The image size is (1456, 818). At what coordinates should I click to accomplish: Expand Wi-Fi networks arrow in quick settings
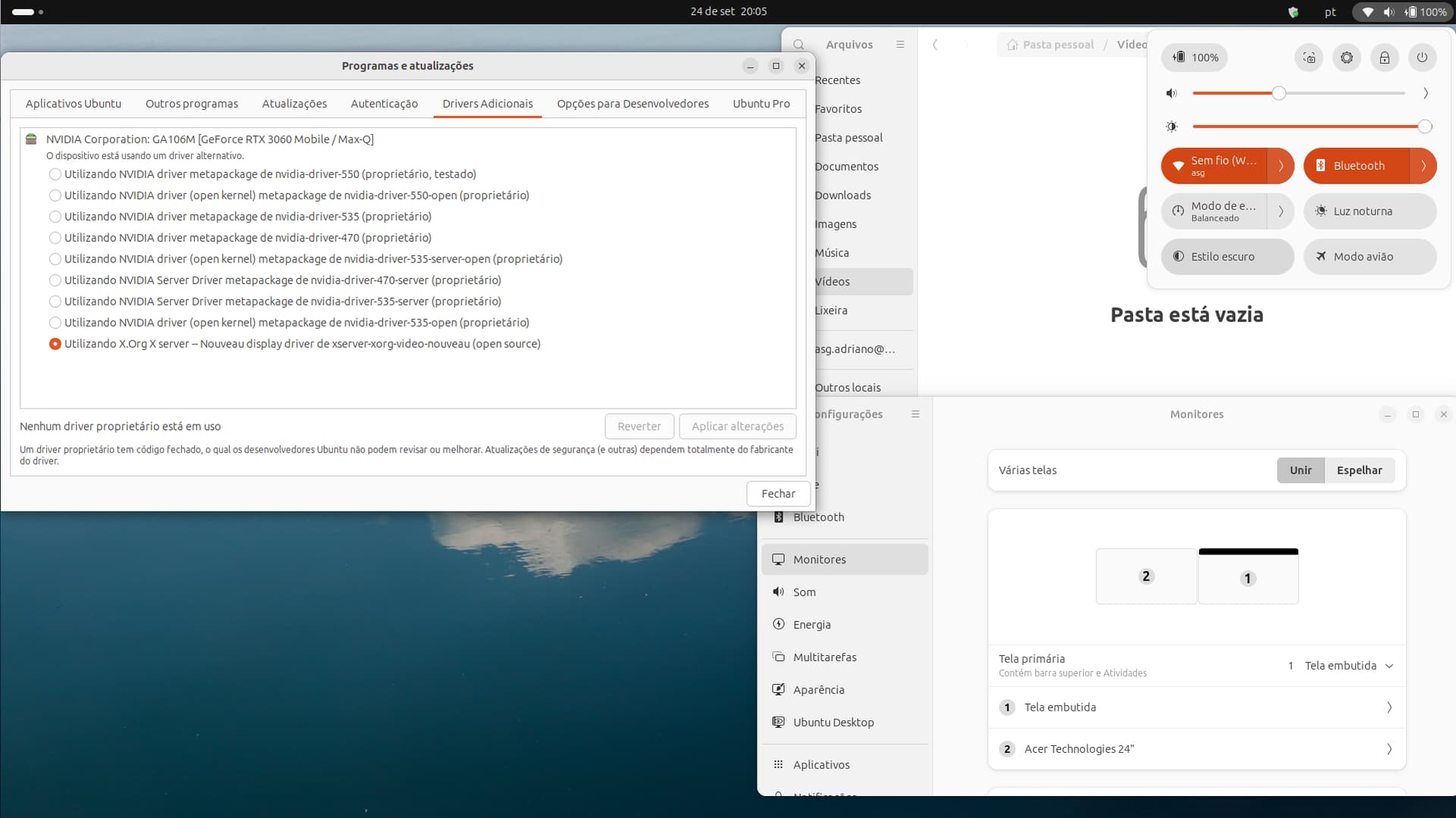click(1281, 166)
